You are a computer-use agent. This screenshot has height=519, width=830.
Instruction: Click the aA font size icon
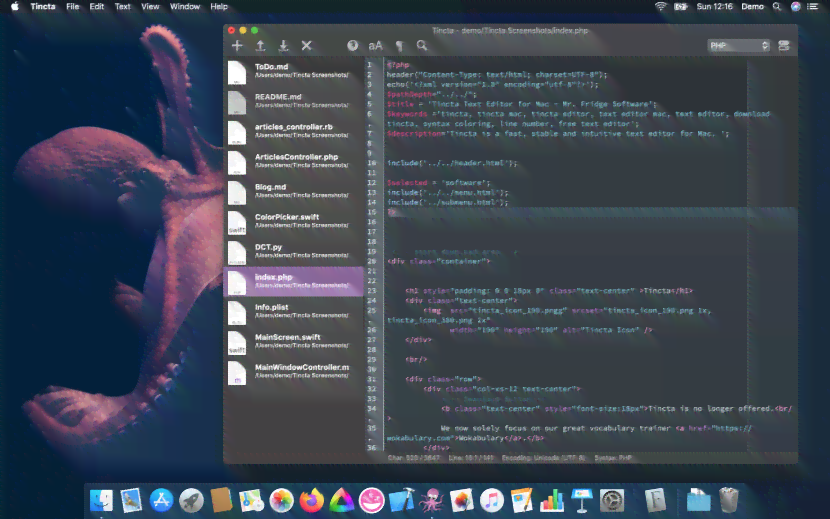(x=375, y=46)
